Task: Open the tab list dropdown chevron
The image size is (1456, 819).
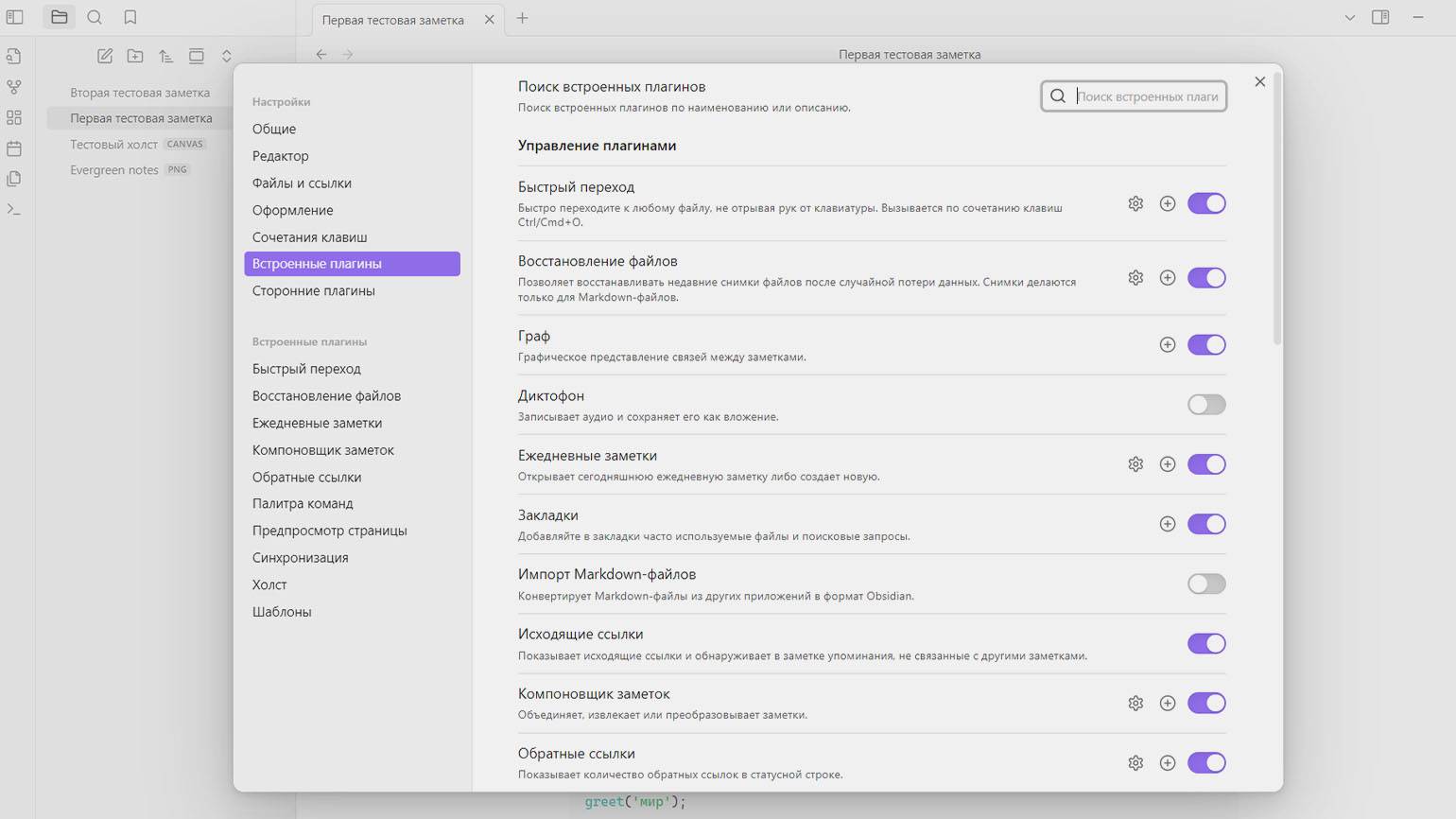Action: click(x=1349, y=17)
